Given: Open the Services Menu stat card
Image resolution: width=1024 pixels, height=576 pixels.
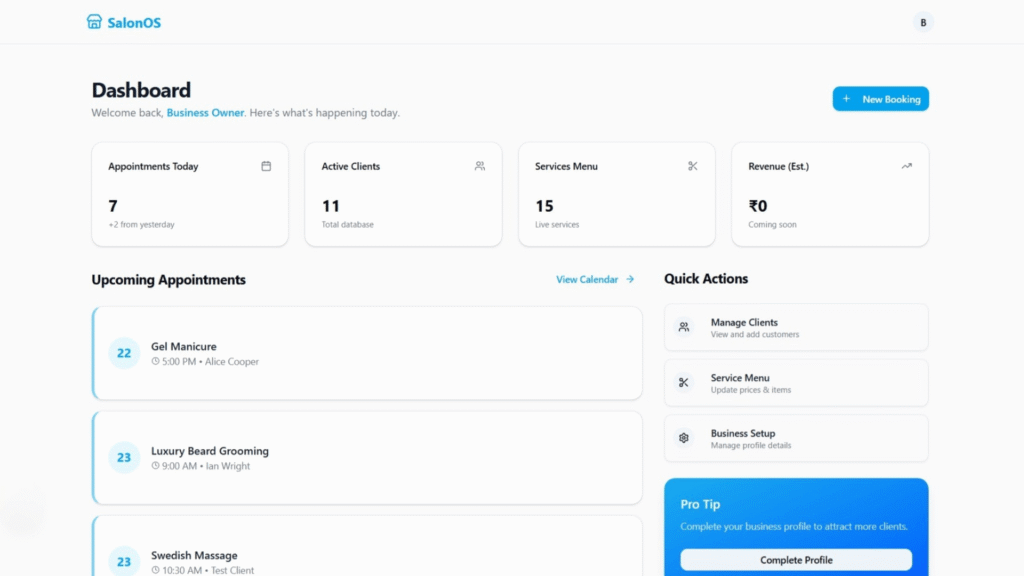Looking at the screenshot, I should 616,194.
